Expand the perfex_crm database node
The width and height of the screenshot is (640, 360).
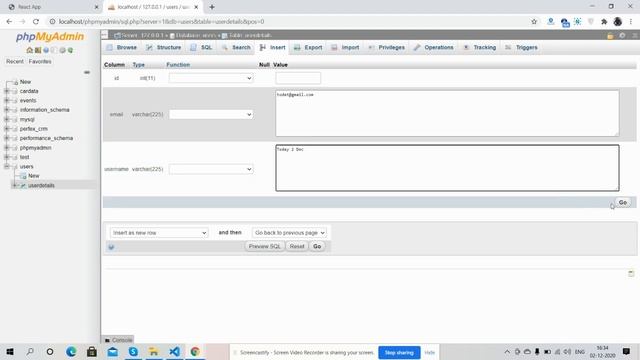point(7,129)
